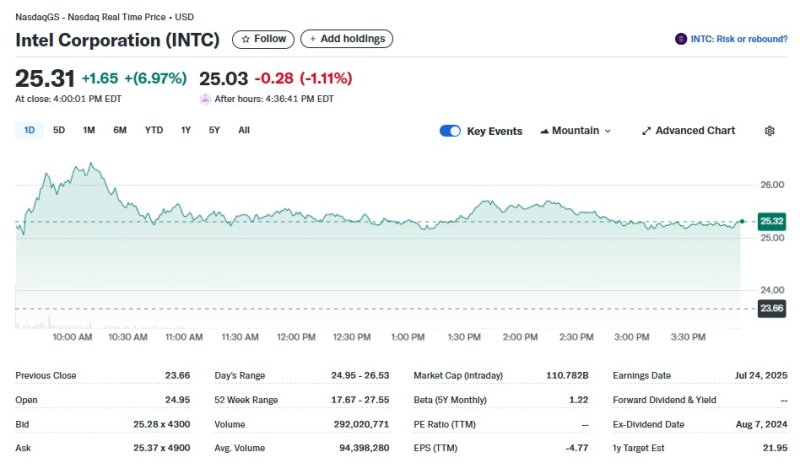Show the 5Y price range
Screen dimensions: 800x463
coord(214,130)
